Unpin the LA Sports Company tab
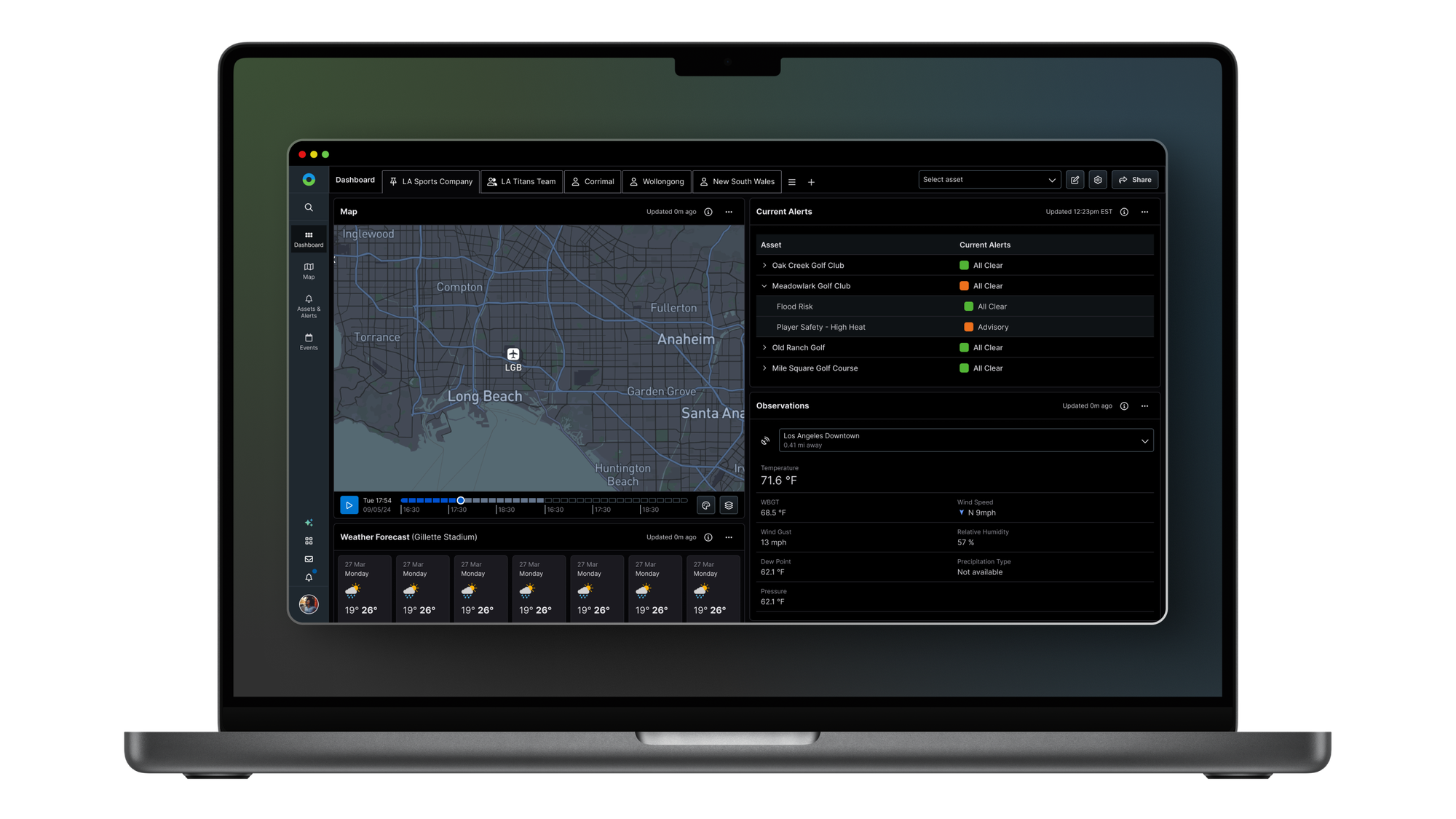This screenshot has width=1456, height=819. coord(394,181)
